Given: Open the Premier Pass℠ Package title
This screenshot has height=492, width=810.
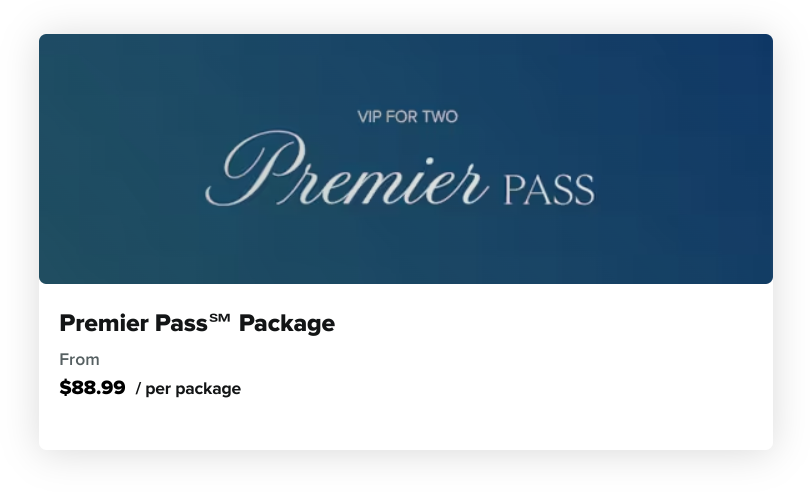Looking at the screenshot, I should click(197, 324).
